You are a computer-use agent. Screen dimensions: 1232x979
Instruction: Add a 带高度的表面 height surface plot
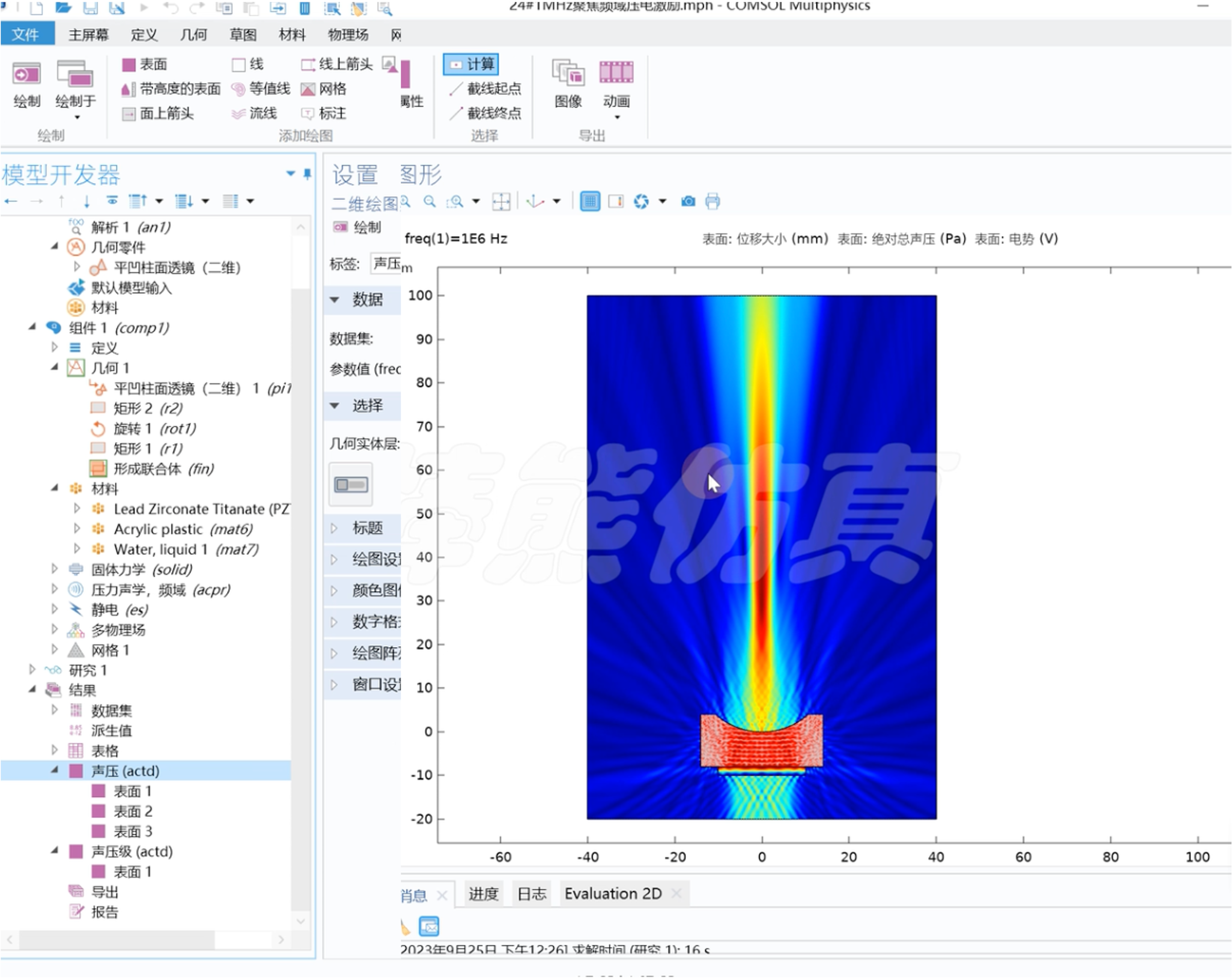171,89
